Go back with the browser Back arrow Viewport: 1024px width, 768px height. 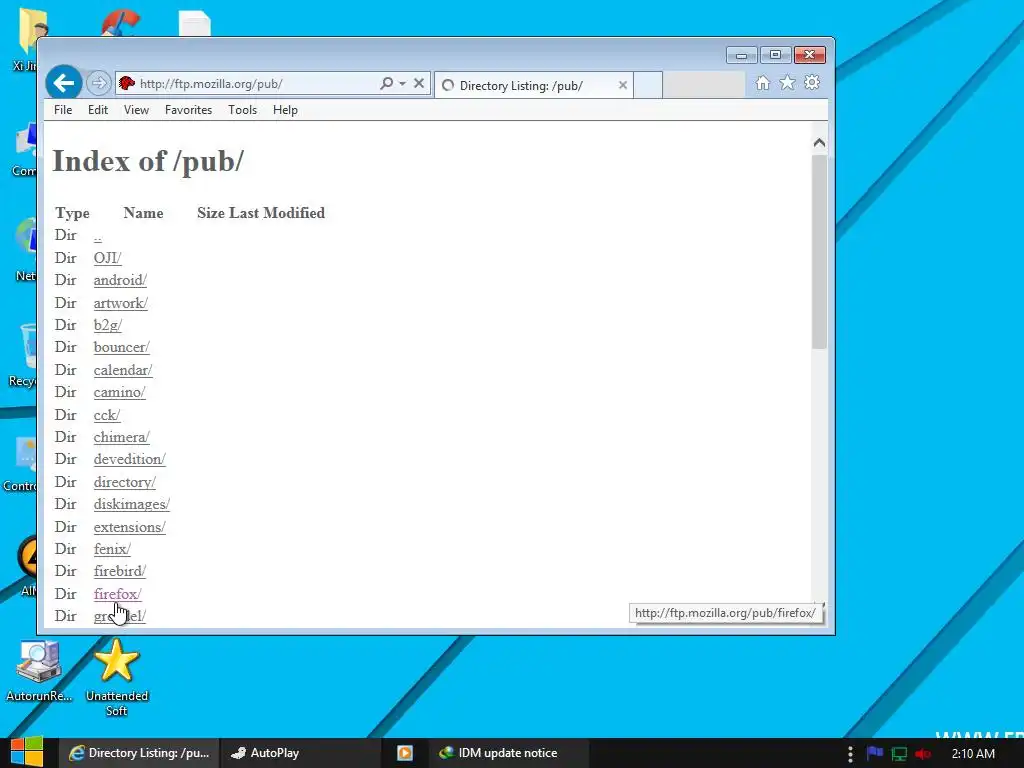click(63, 83)
